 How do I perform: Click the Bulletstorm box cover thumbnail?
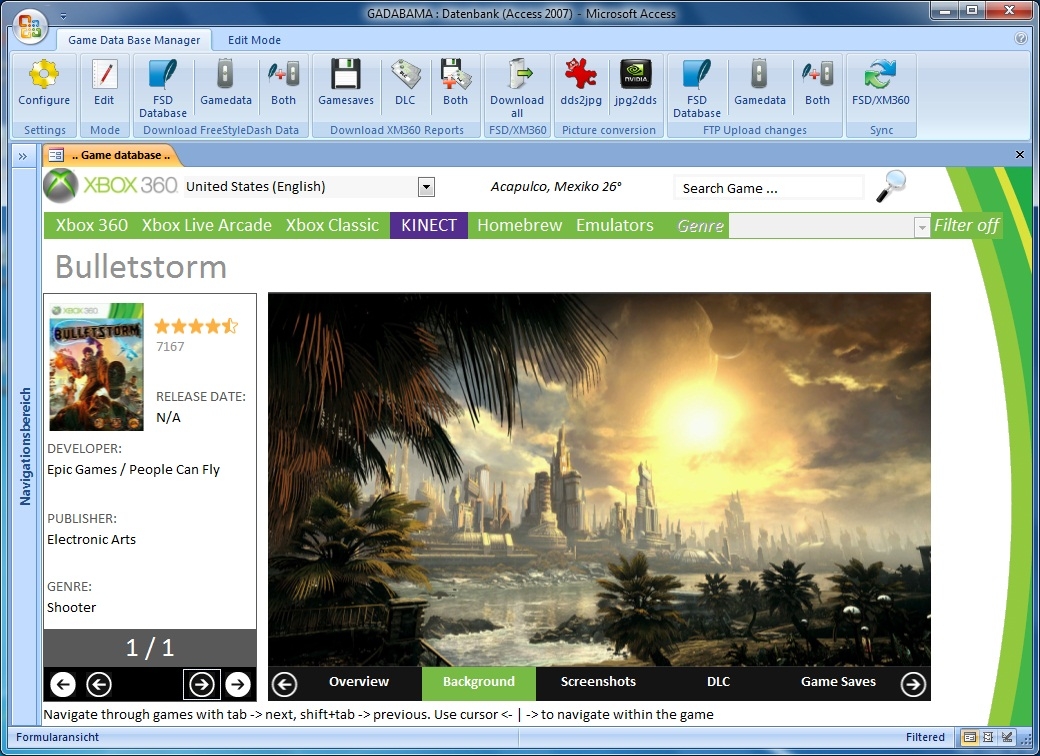(x=97, y=367)
